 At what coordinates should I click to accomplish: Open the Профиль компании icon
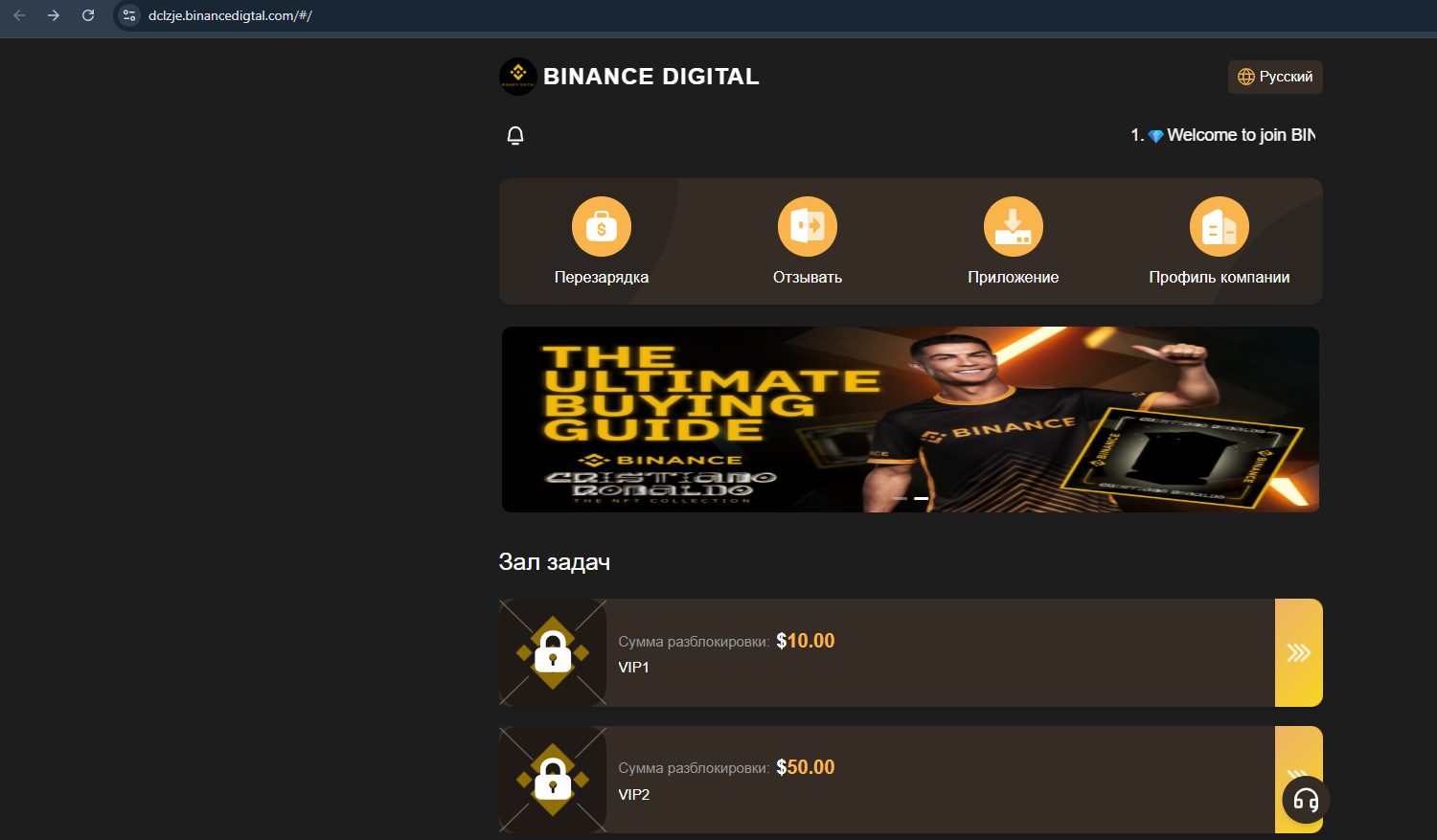pyautogui.click(x=1219, y=227)
